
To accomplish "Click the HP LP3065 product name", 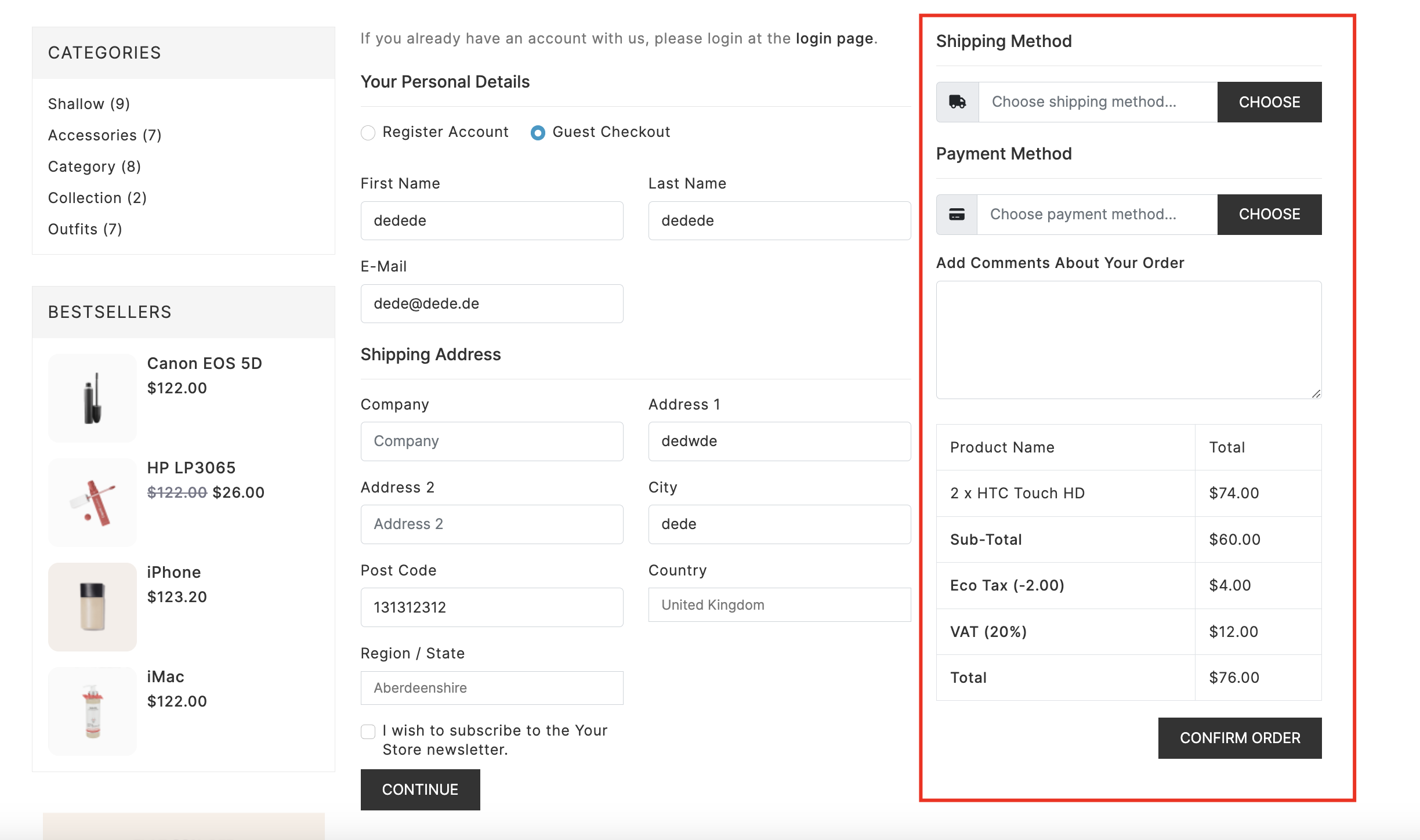I will coord(191,468).
